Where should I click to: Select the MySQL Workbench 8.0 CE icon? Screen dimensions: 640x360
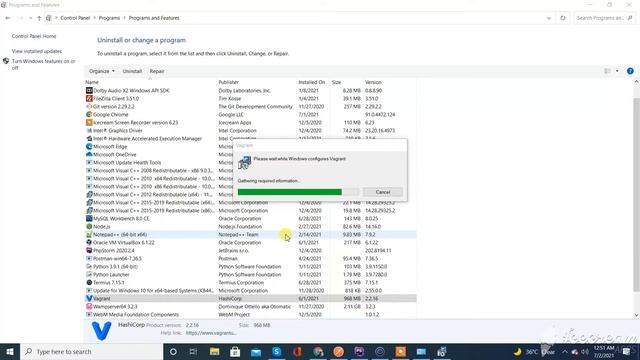point(89,218)
